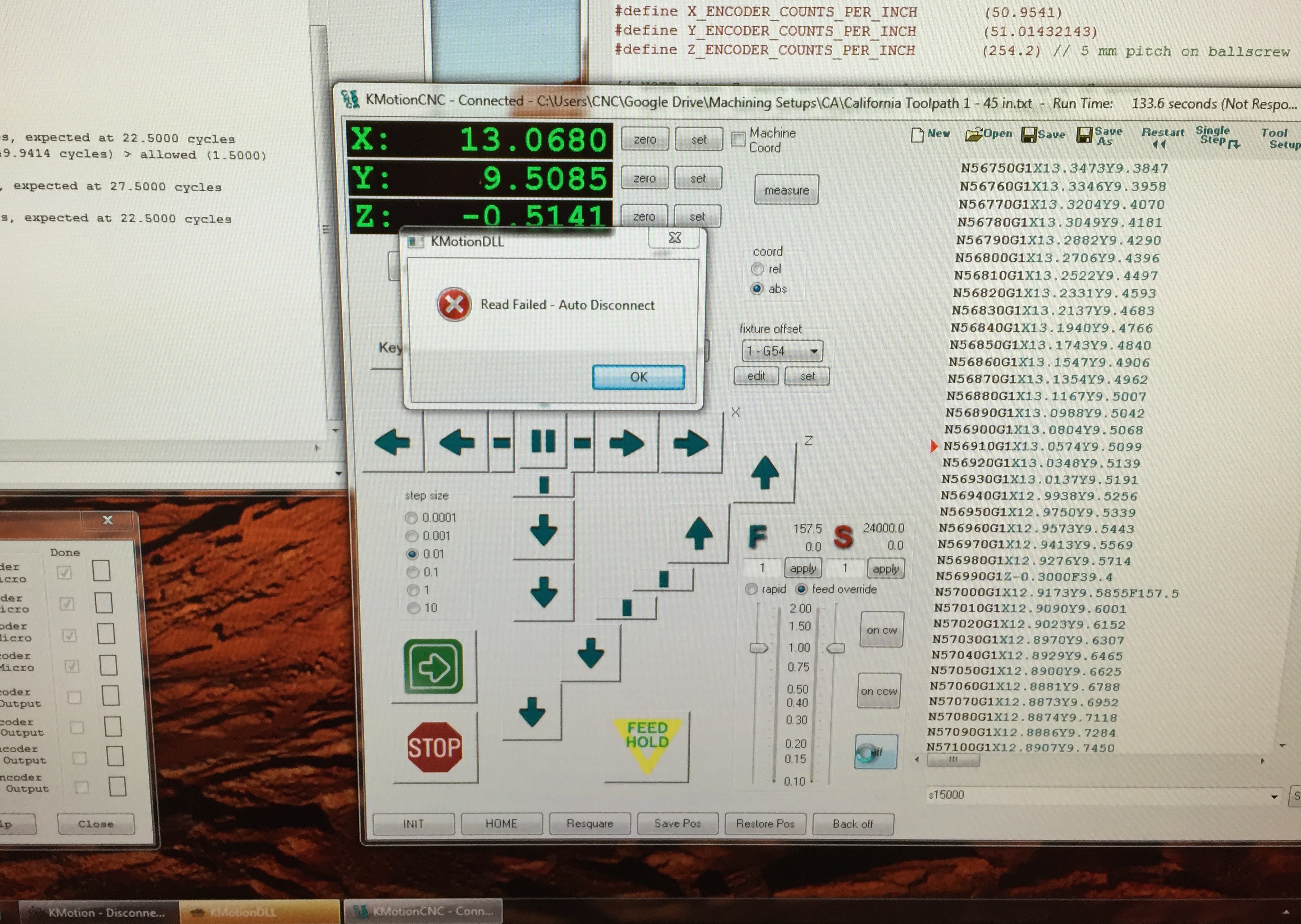Screen dimensions: 1301x924
Task: Click the jog pause icon between arrows
Action: 543,442
